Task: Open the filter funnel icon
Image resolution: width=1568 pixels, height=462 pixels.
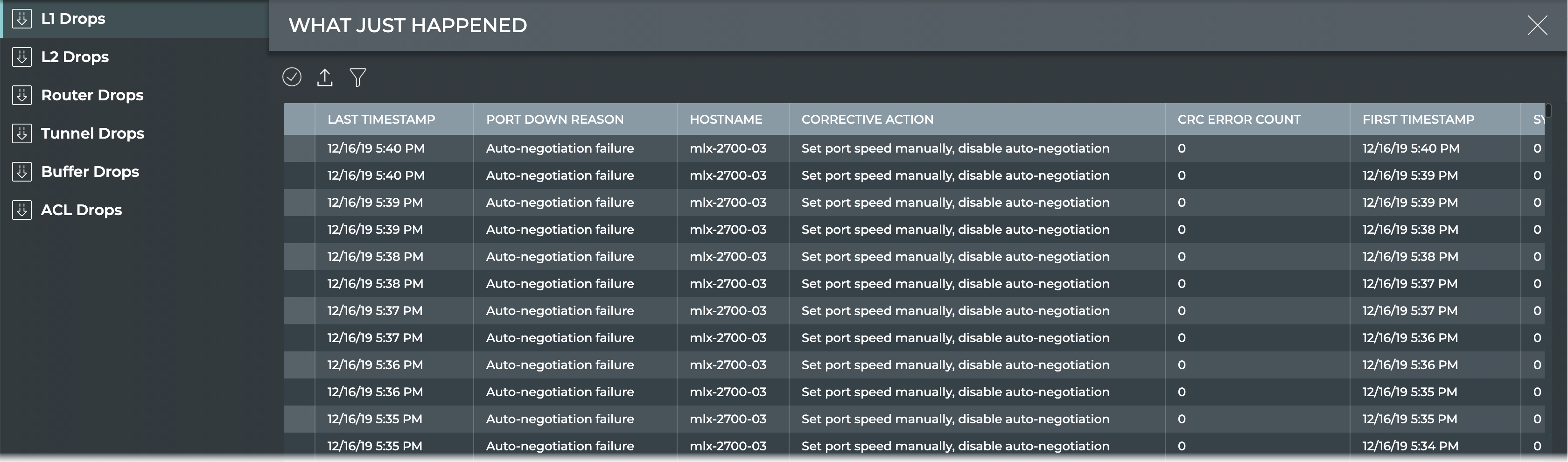Action: pos(358,77)
